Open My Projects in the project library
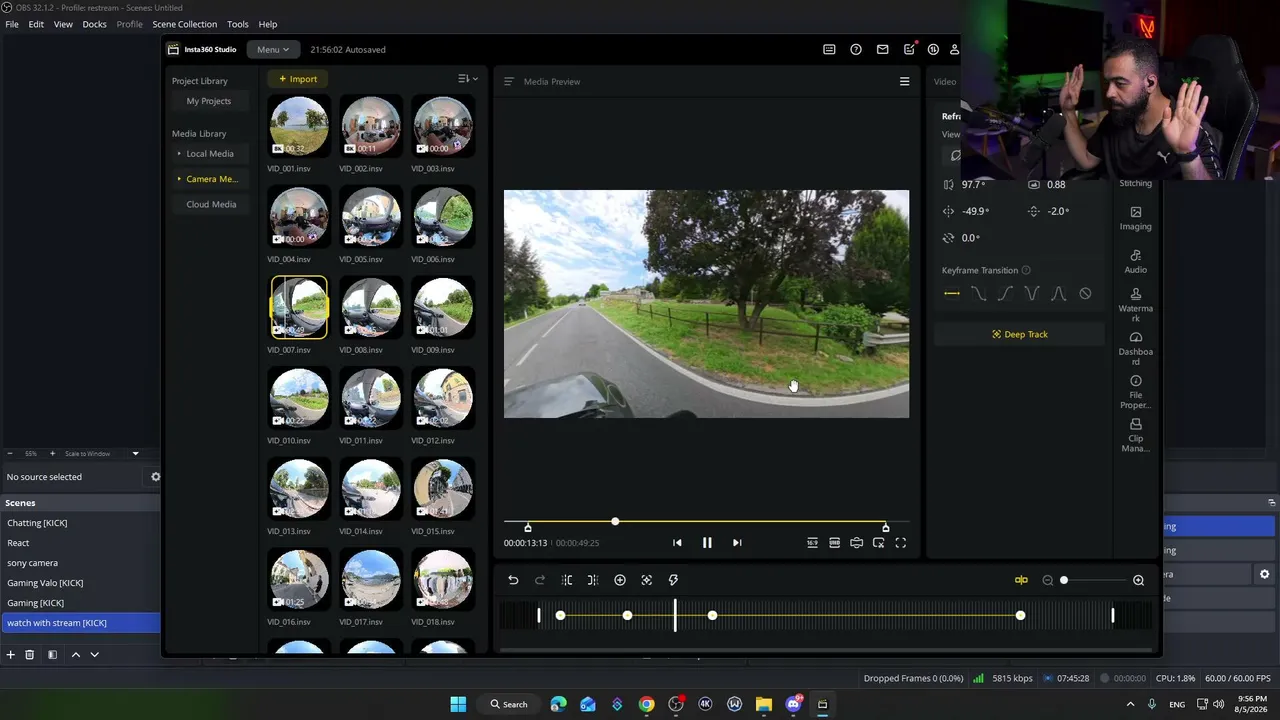Viewport: 1280px width, 720px height. [x=209, y=101]
